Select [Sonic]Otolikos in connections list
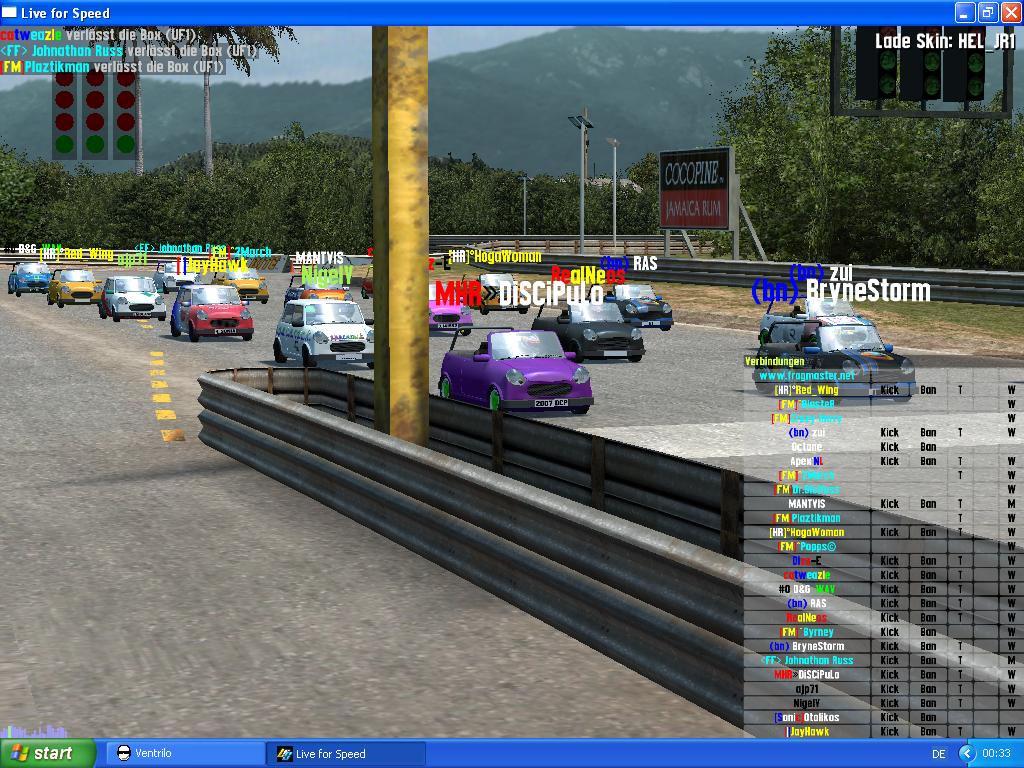The image size is (1024, 768). (807, 717)
